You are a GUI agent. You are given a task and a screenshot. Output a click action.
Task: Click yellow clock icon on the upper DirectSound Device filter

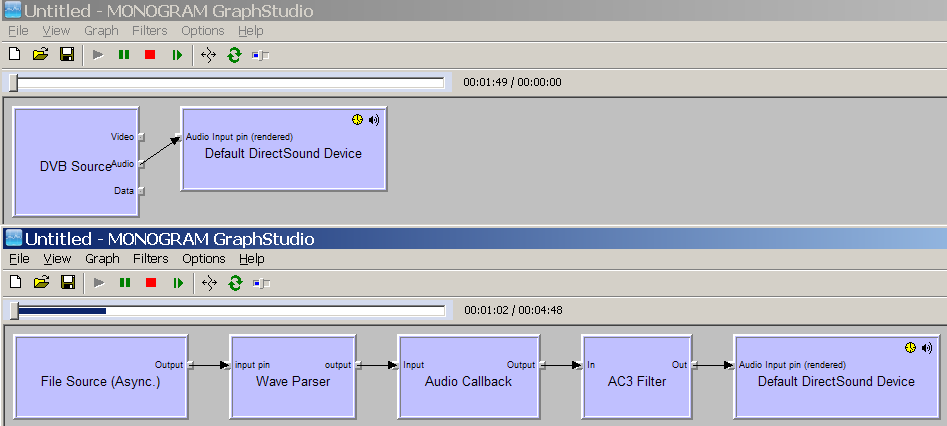357,120
